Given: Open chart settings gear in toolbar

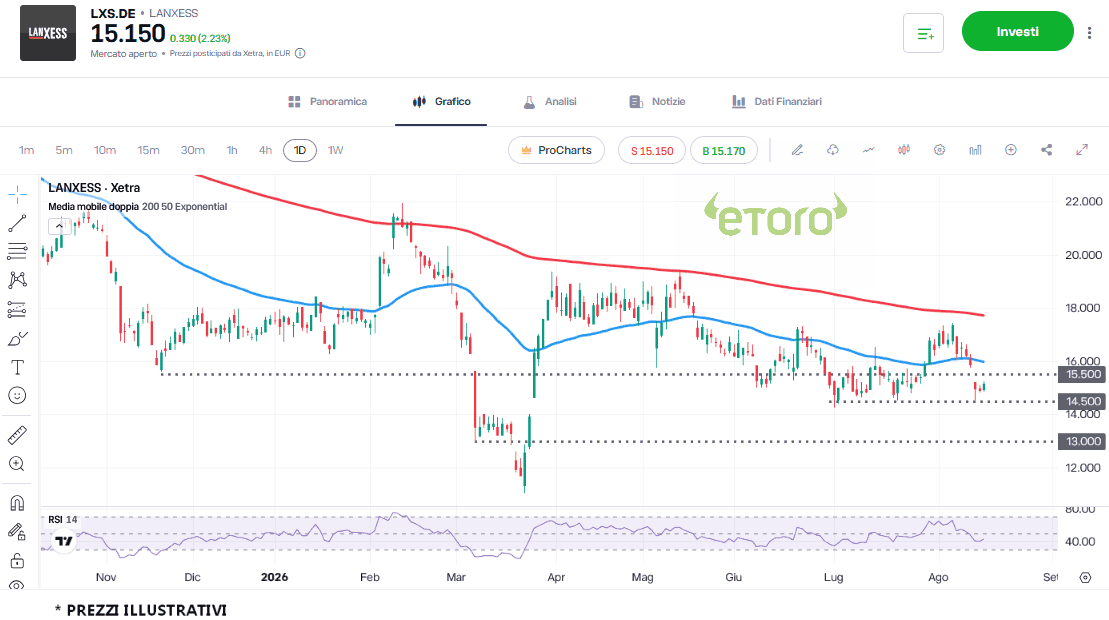Looking at the screenshot, I should point(939,150).
